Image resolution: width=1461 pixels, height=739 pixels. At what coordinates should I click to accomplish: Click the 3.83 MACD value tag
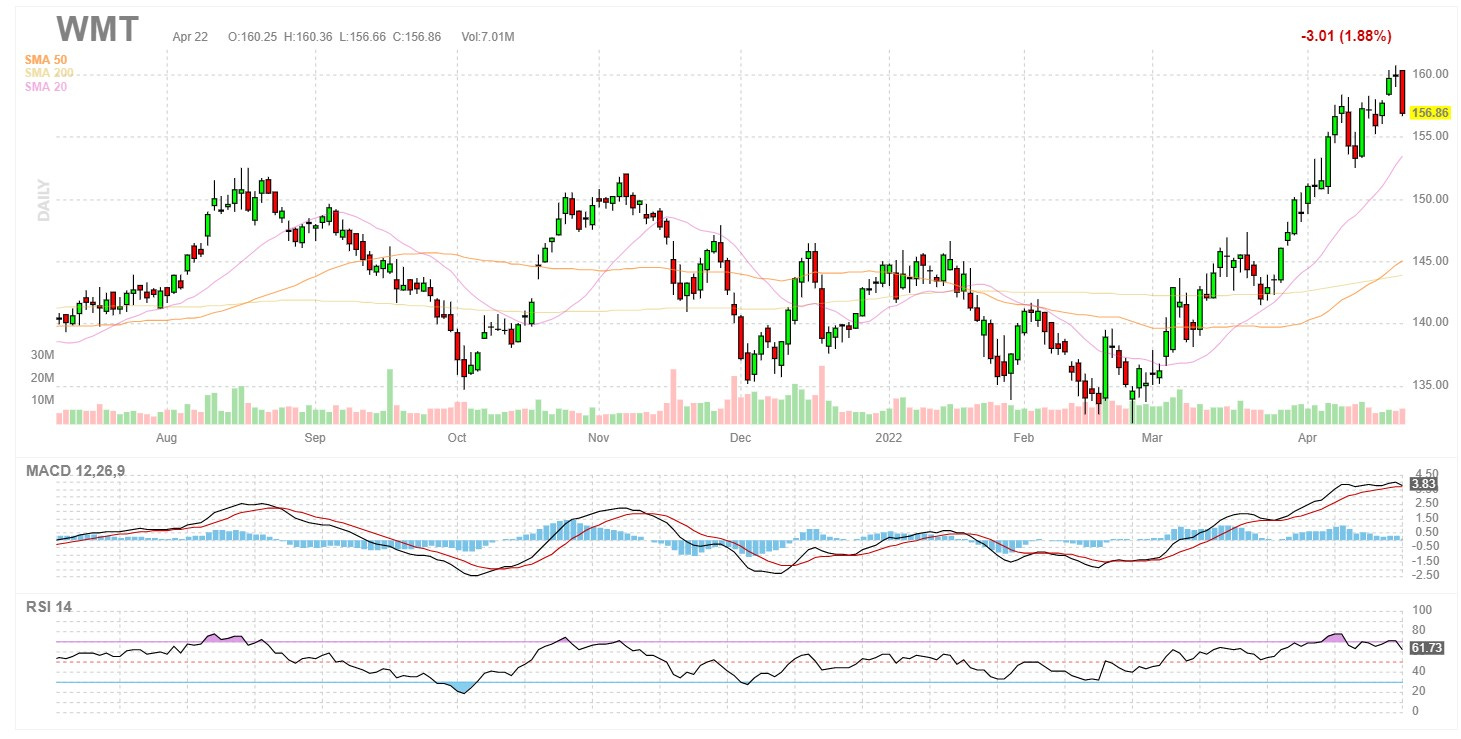1423,484
